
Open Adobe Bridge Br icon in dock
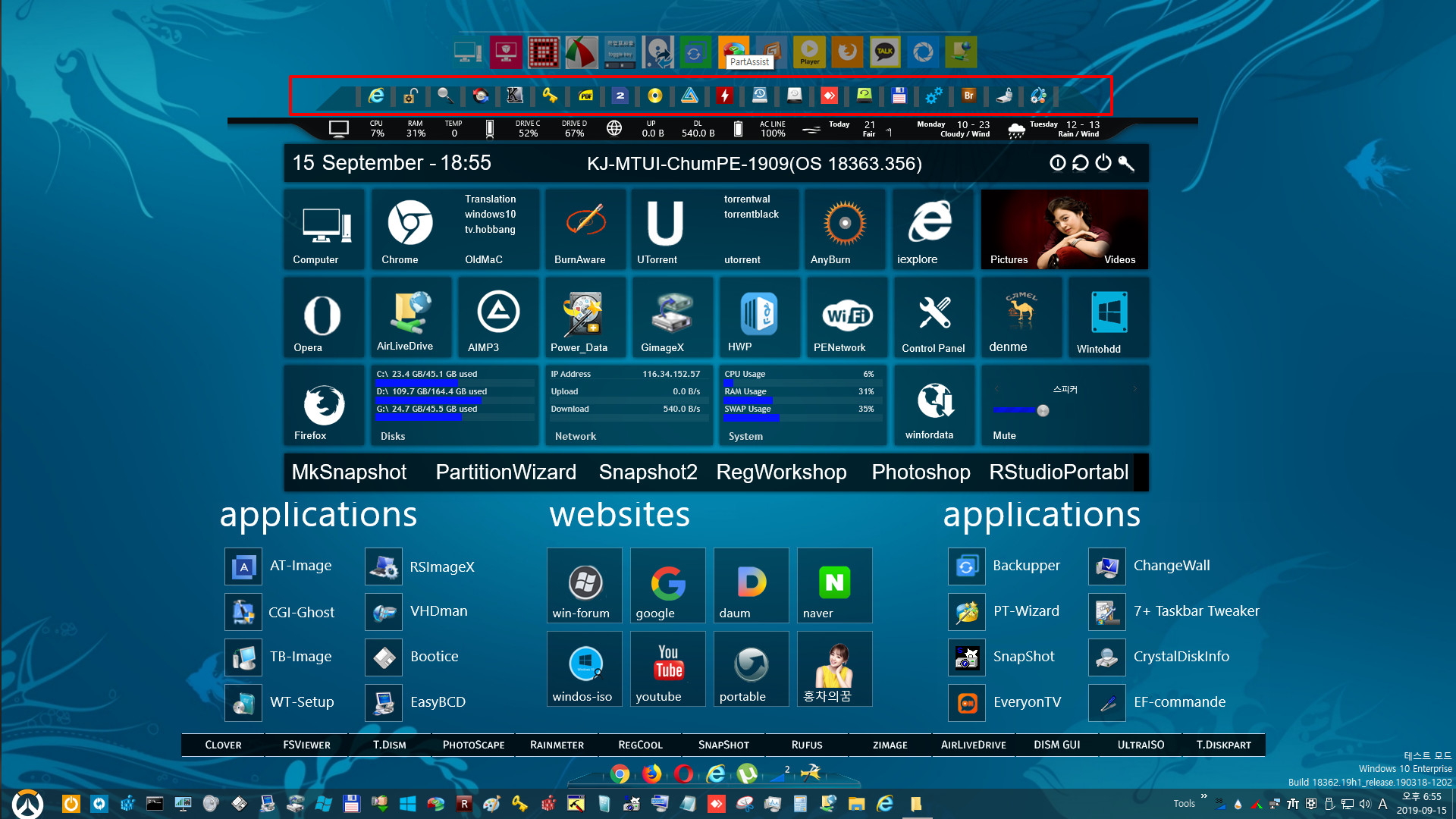[x=968, y=96]
